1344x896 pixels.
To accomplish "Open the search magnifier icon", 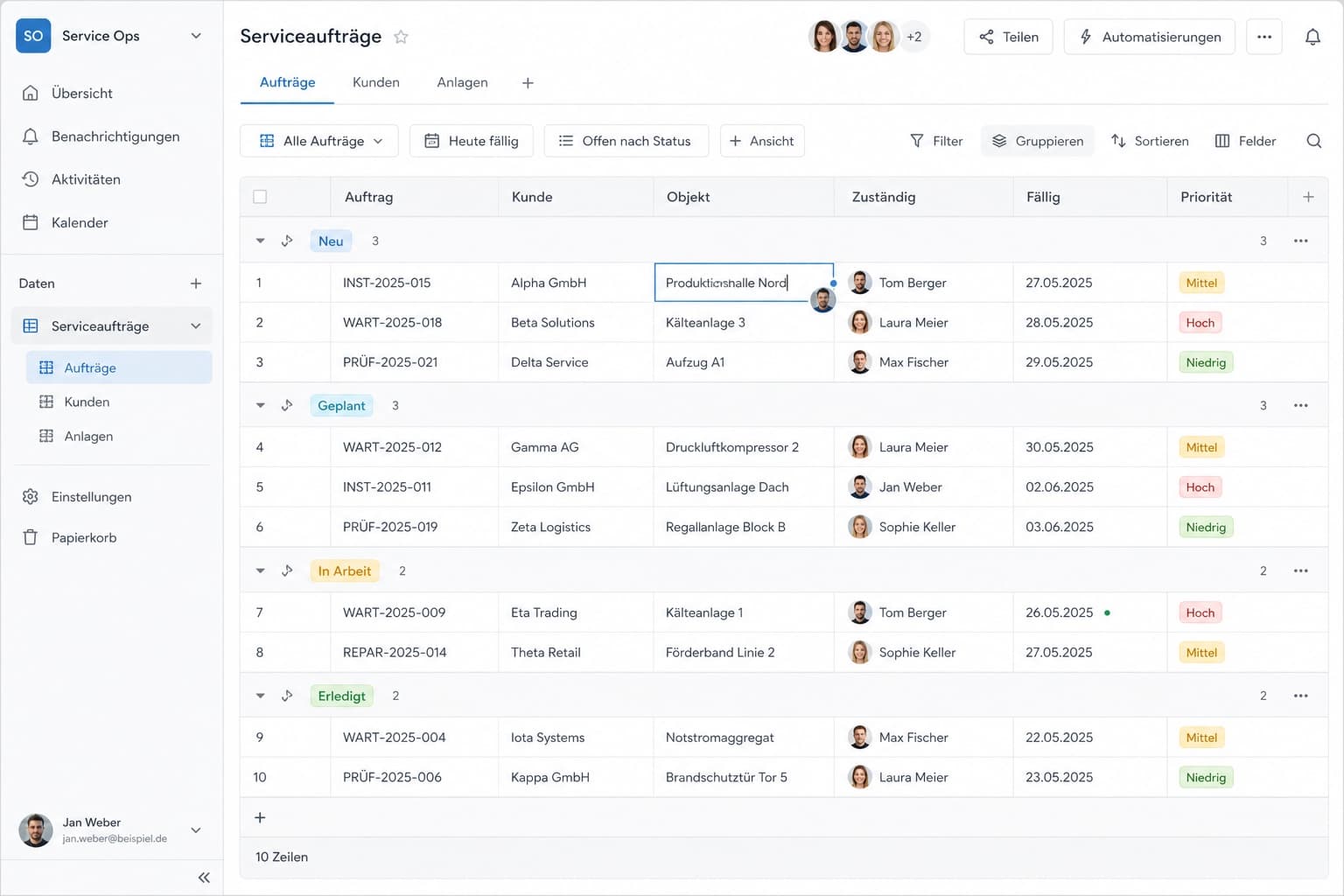I will tap(1313, 141).
